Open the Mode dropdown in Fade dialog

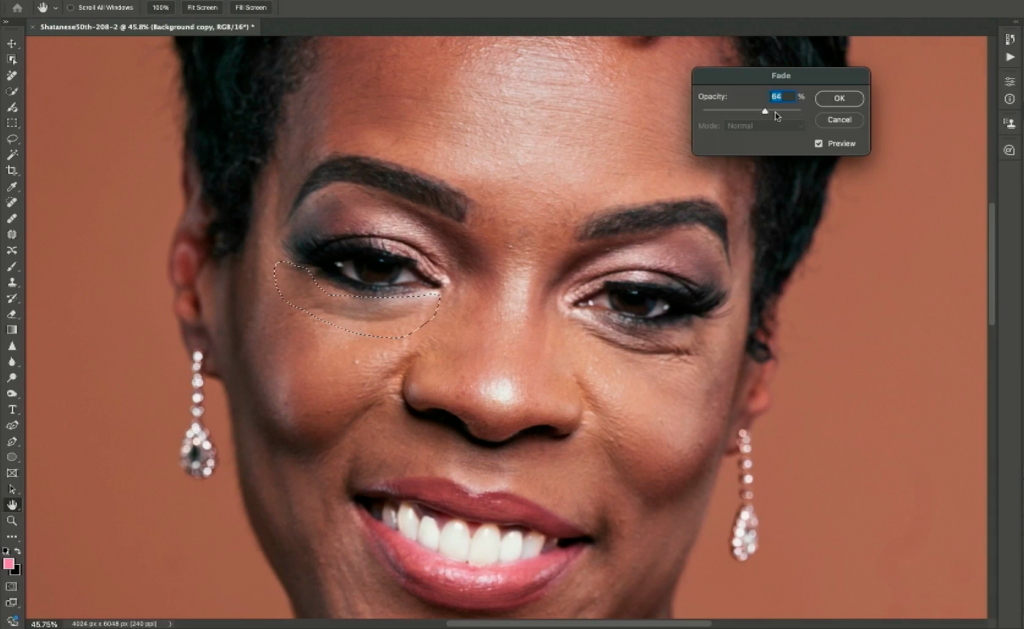coord(765,126)
